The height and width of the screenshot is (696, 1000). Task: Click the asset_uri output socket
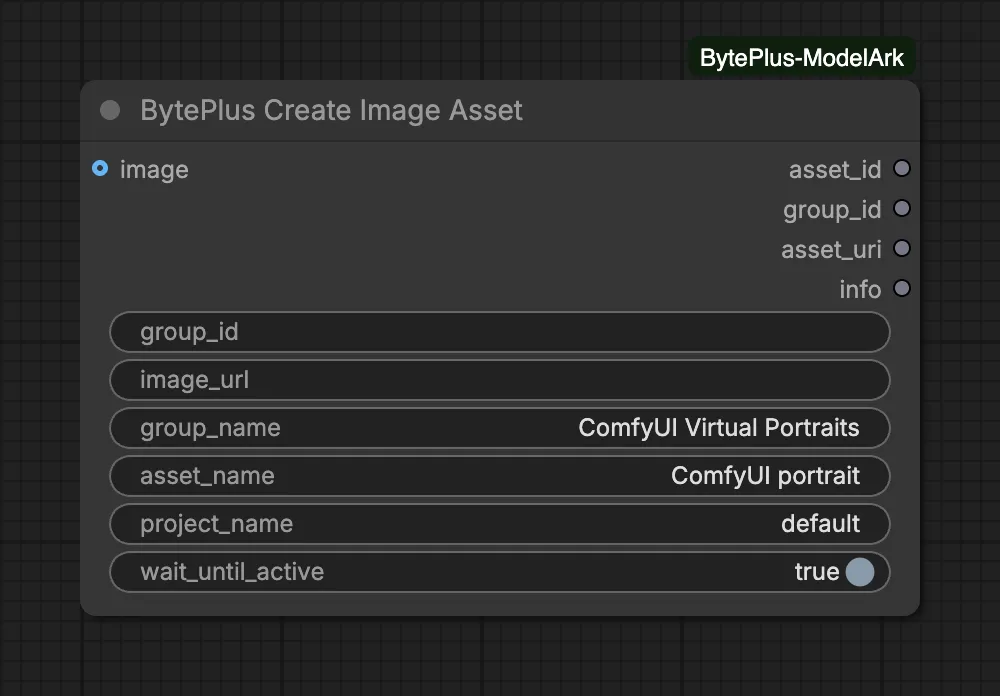902,248
